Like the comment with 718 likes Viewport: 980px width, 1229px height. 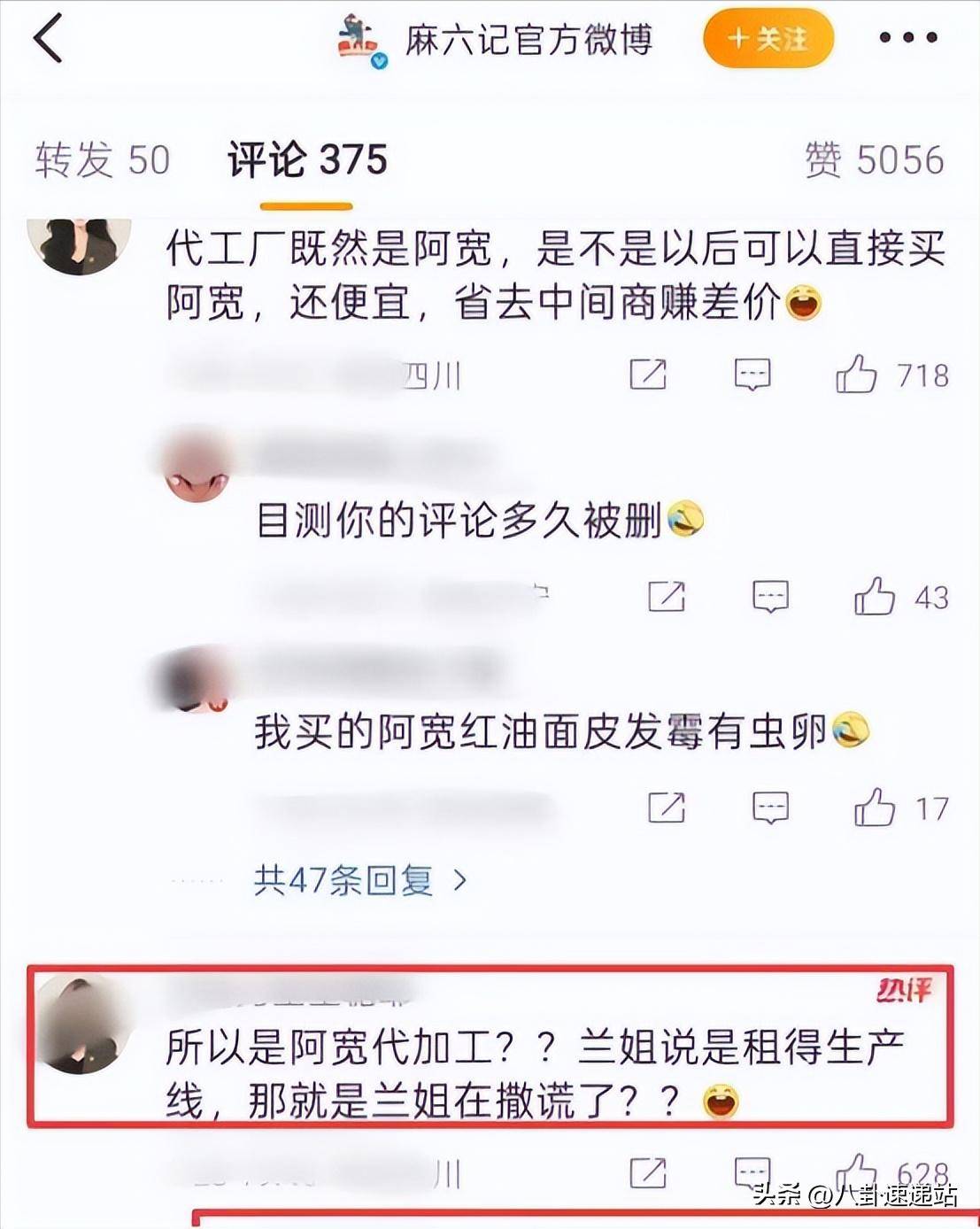pos(856,375)
